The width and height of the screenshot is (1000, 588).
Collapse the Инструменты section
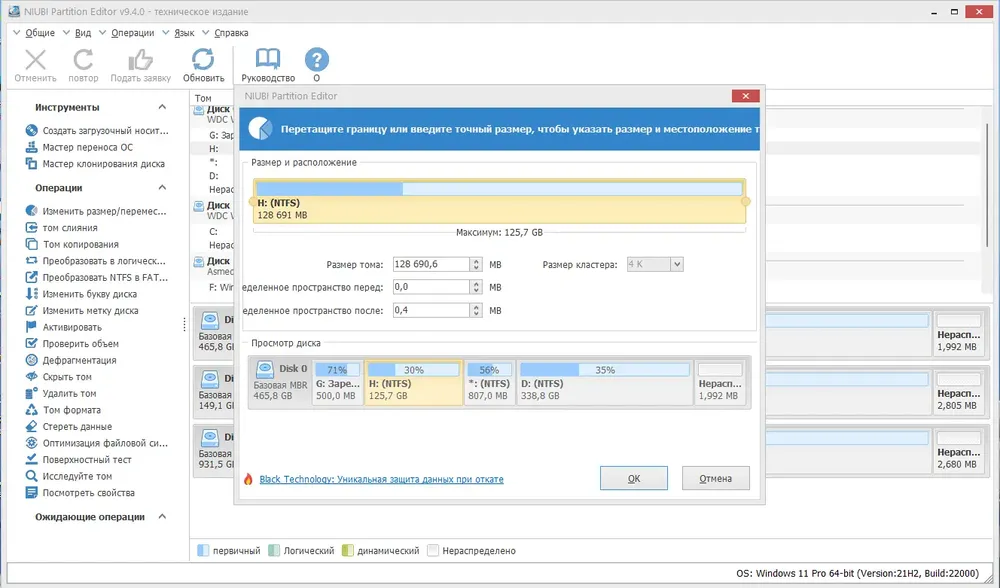click(162, 107)
